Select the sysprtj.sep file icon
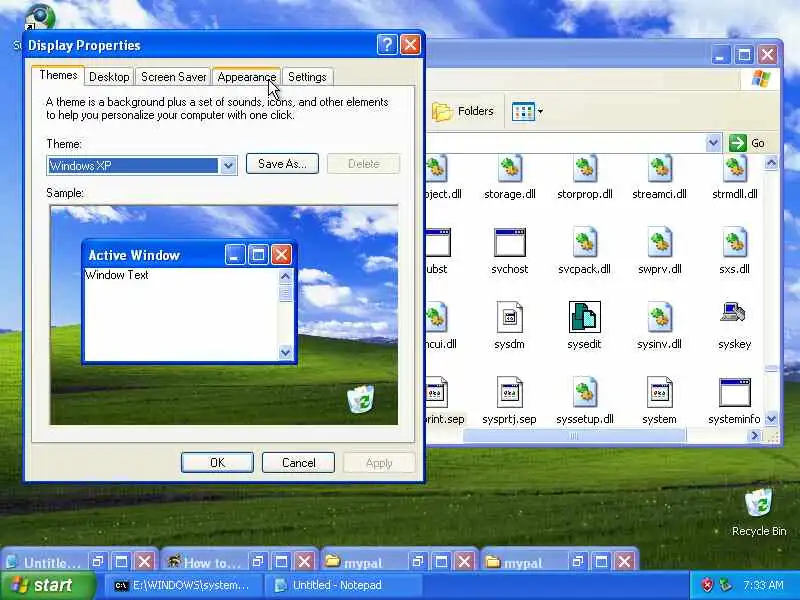 510,392
